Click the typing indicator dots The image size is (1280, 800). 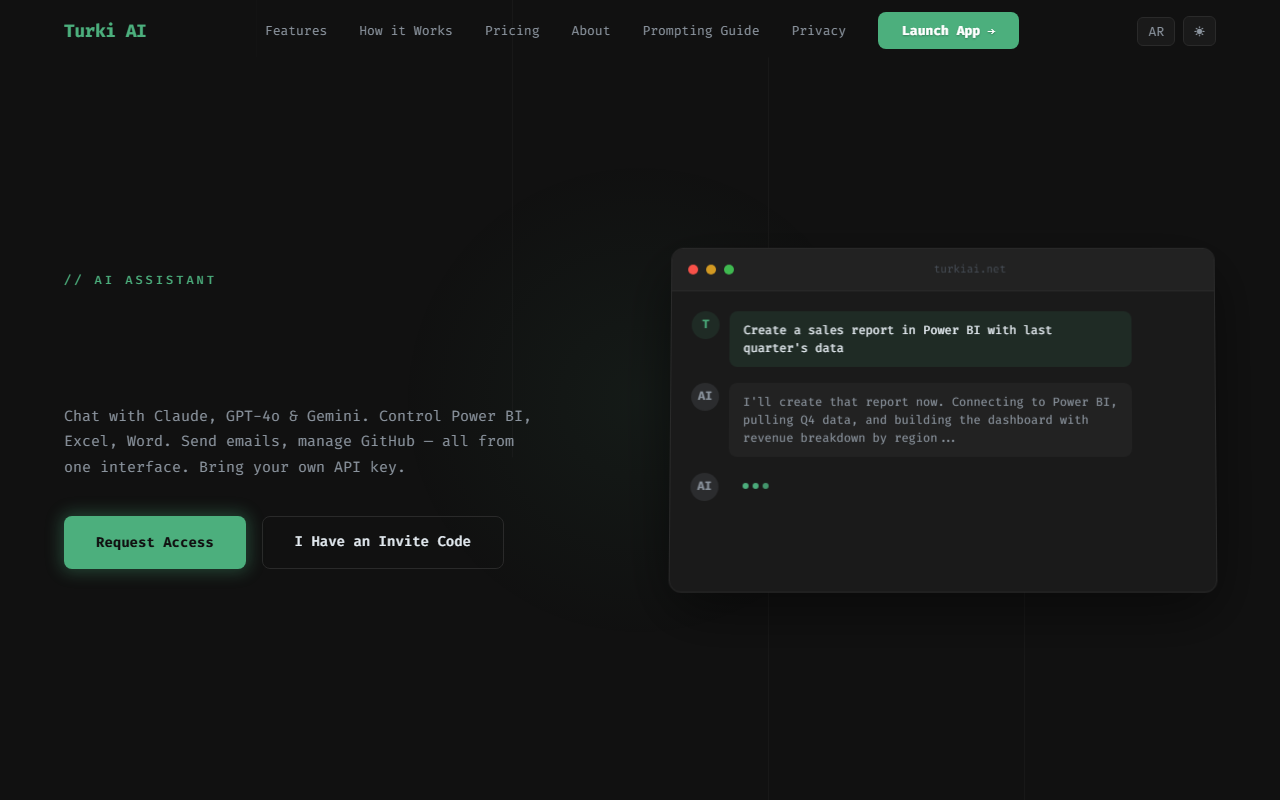[x=755, y=486]
